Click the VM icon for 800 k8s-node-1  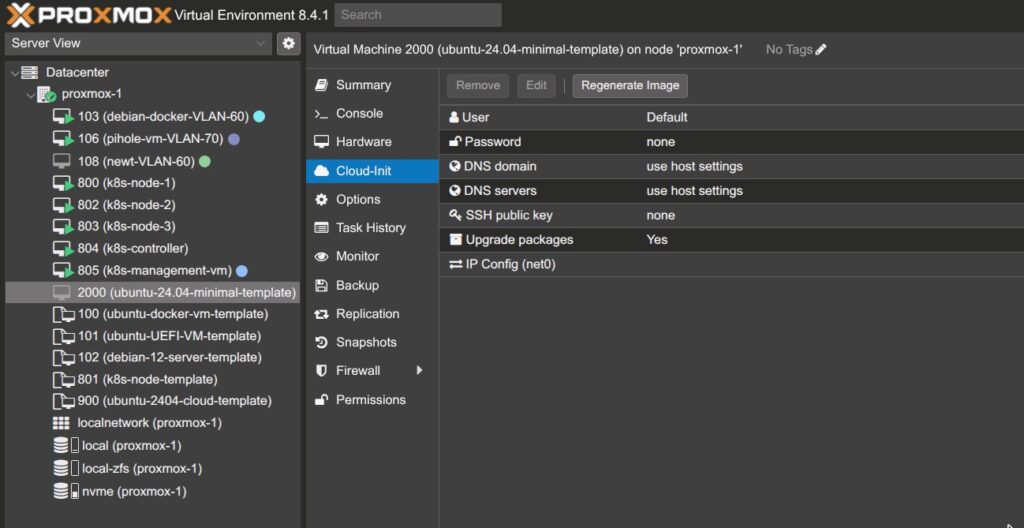(63, 183)
